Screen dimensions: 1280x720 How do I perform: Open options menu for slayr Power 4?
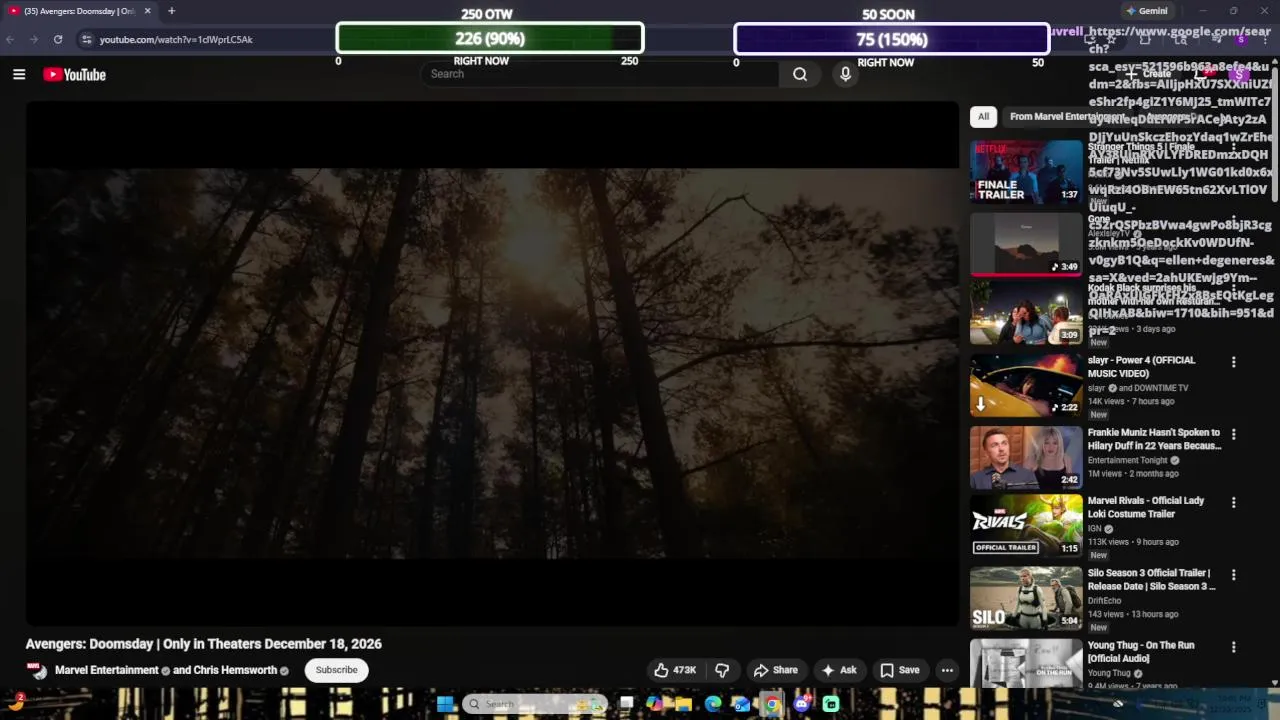point(1233,362)
